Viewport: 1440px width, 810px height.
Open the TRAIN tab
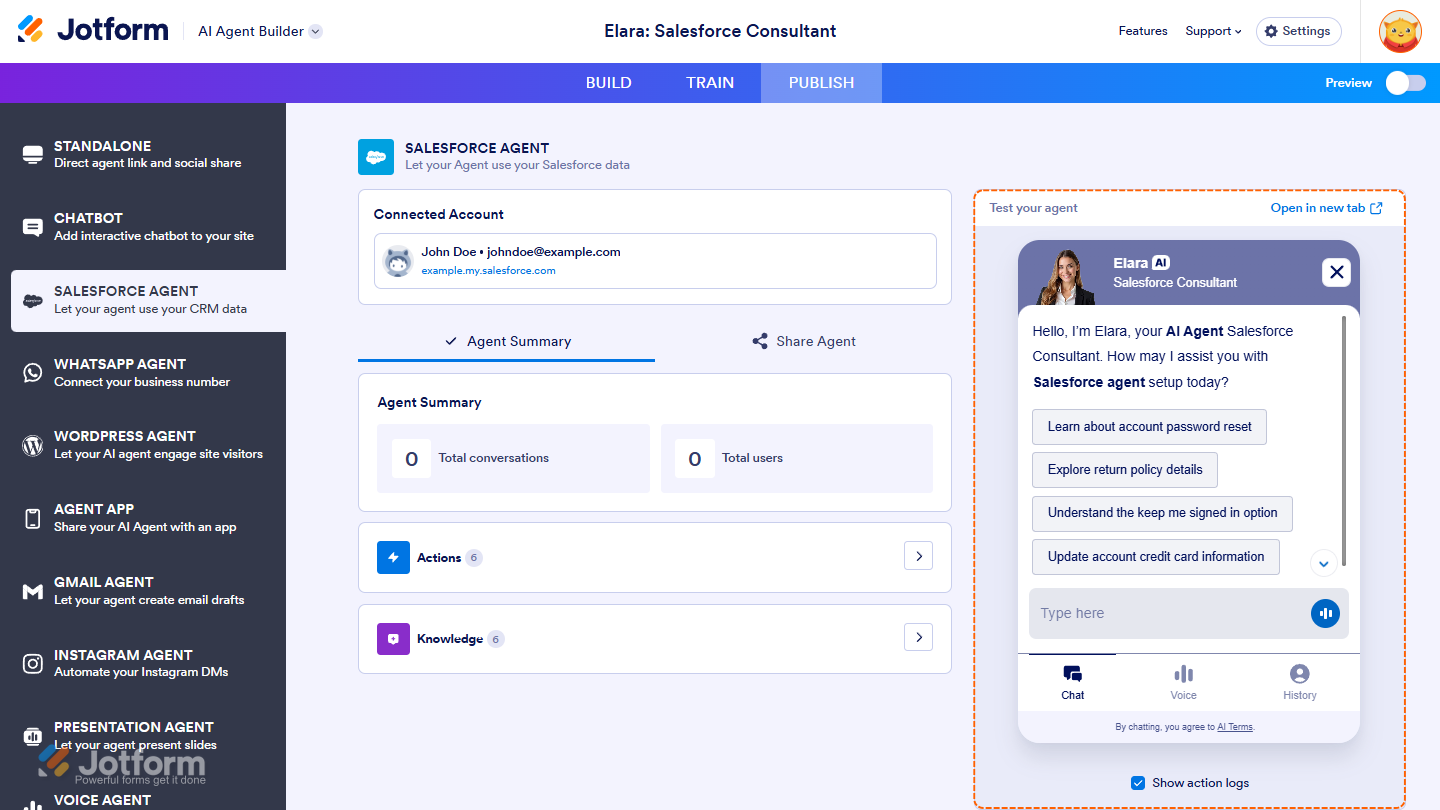pos(710,83)
